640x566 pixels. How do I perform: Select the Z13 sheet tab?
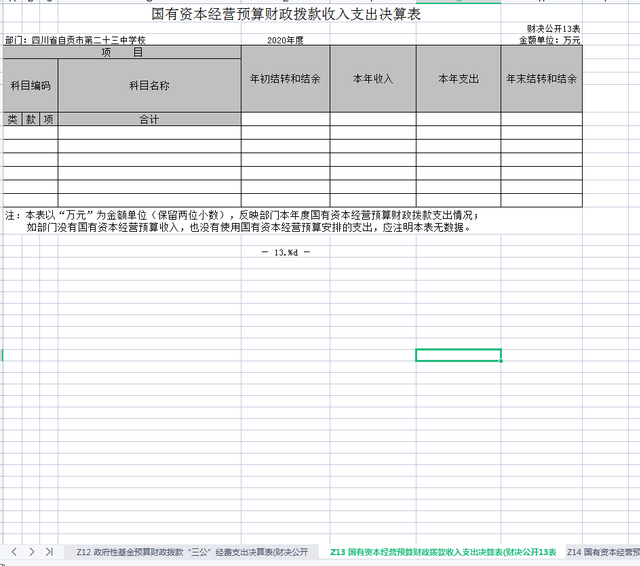441,552
